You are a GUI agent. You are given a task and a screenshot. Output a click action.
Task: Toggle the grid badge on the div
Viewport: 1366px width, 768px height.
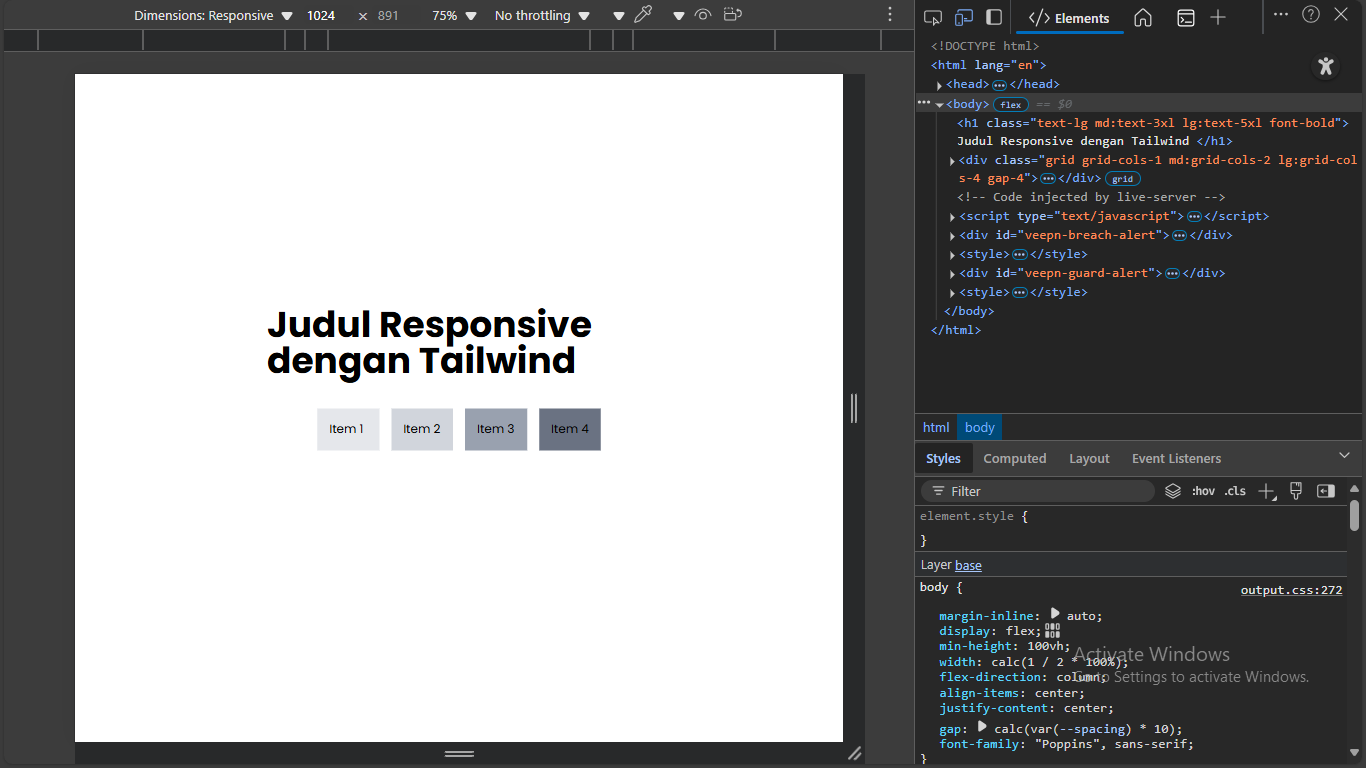point(1122,179)
